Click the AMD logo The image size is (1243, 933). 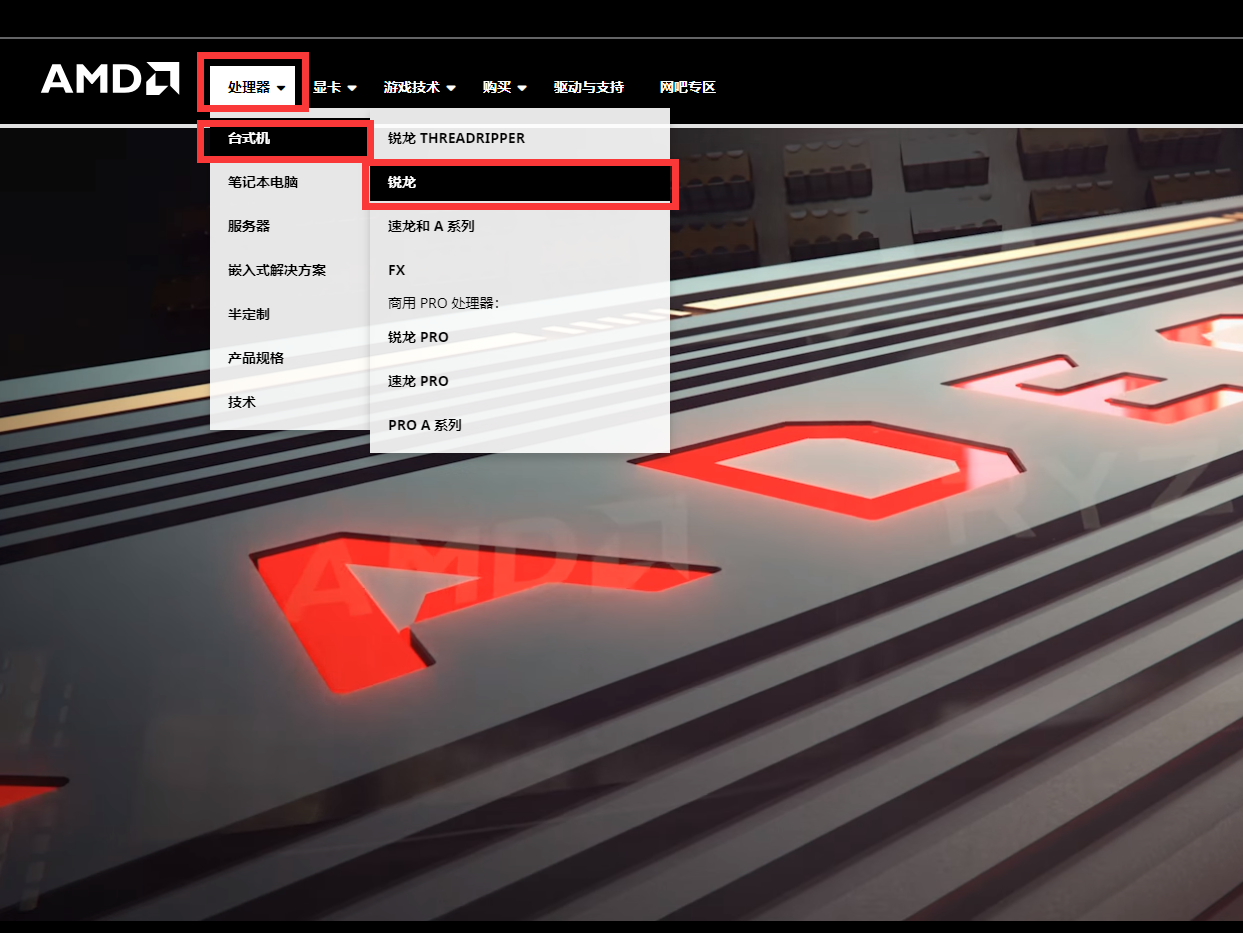click(110, 79)
